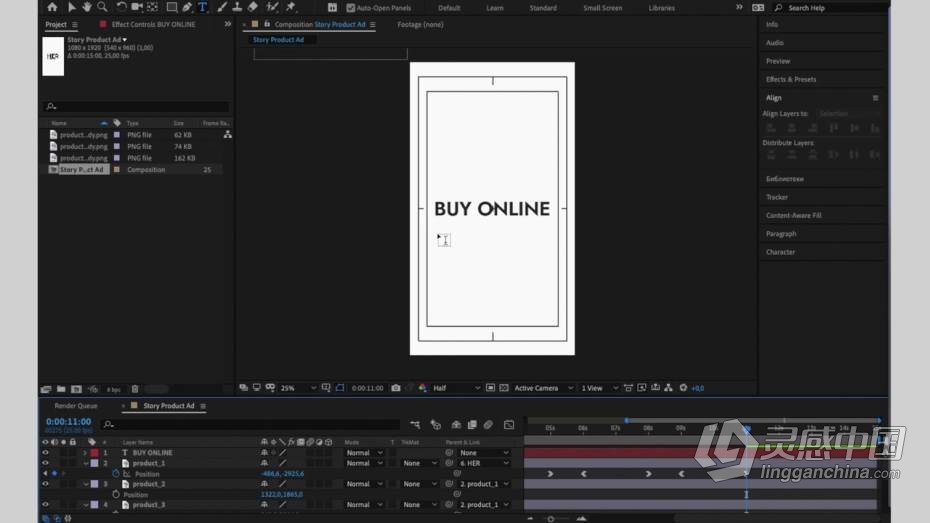This screenshot has height=523, width=930.
Task: Create a new folder in Project panel
Action: point(61,390)
